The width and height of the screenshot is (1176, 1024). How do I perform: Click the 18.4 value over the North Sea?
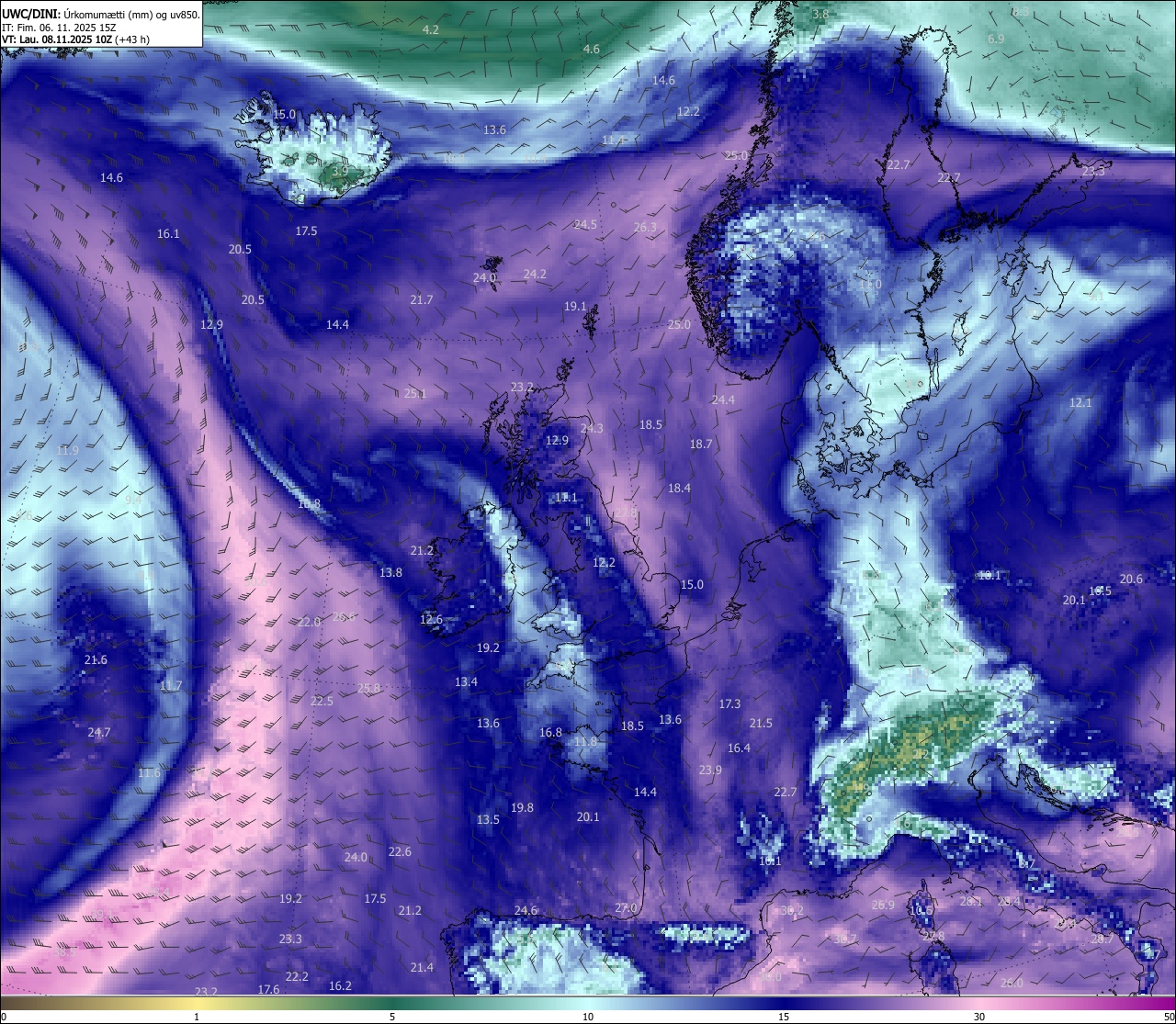click(x=679, y=489)
